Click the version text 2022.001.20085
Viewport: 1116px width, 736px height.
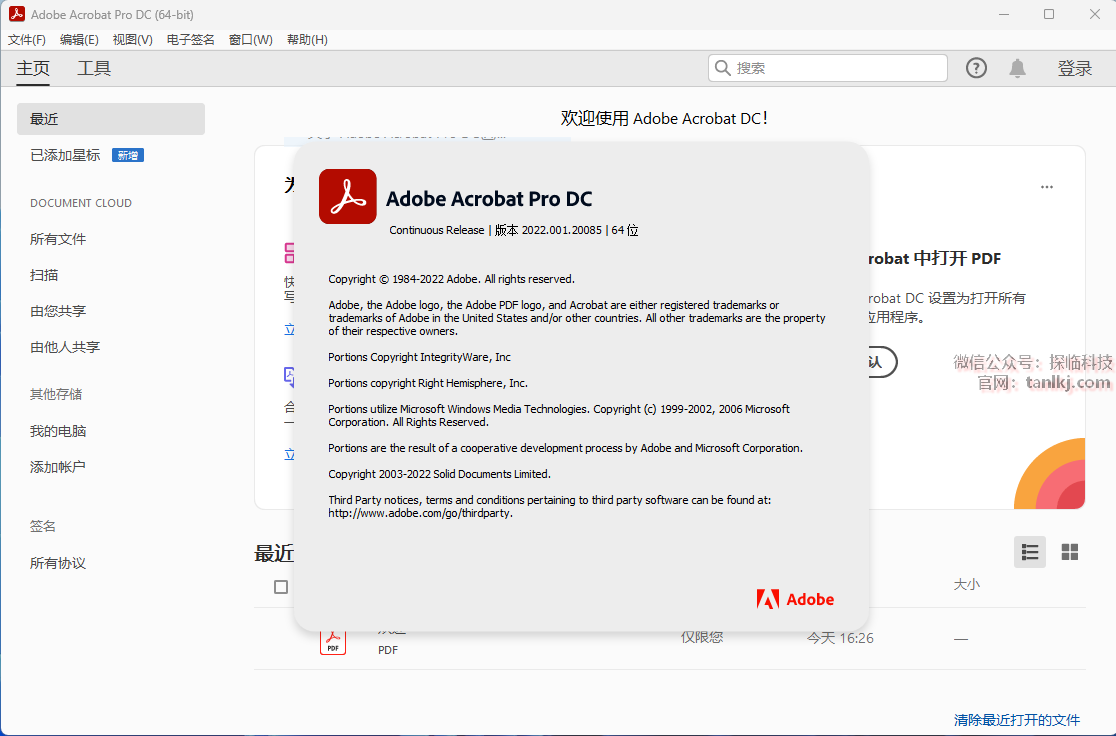[562, 230]
